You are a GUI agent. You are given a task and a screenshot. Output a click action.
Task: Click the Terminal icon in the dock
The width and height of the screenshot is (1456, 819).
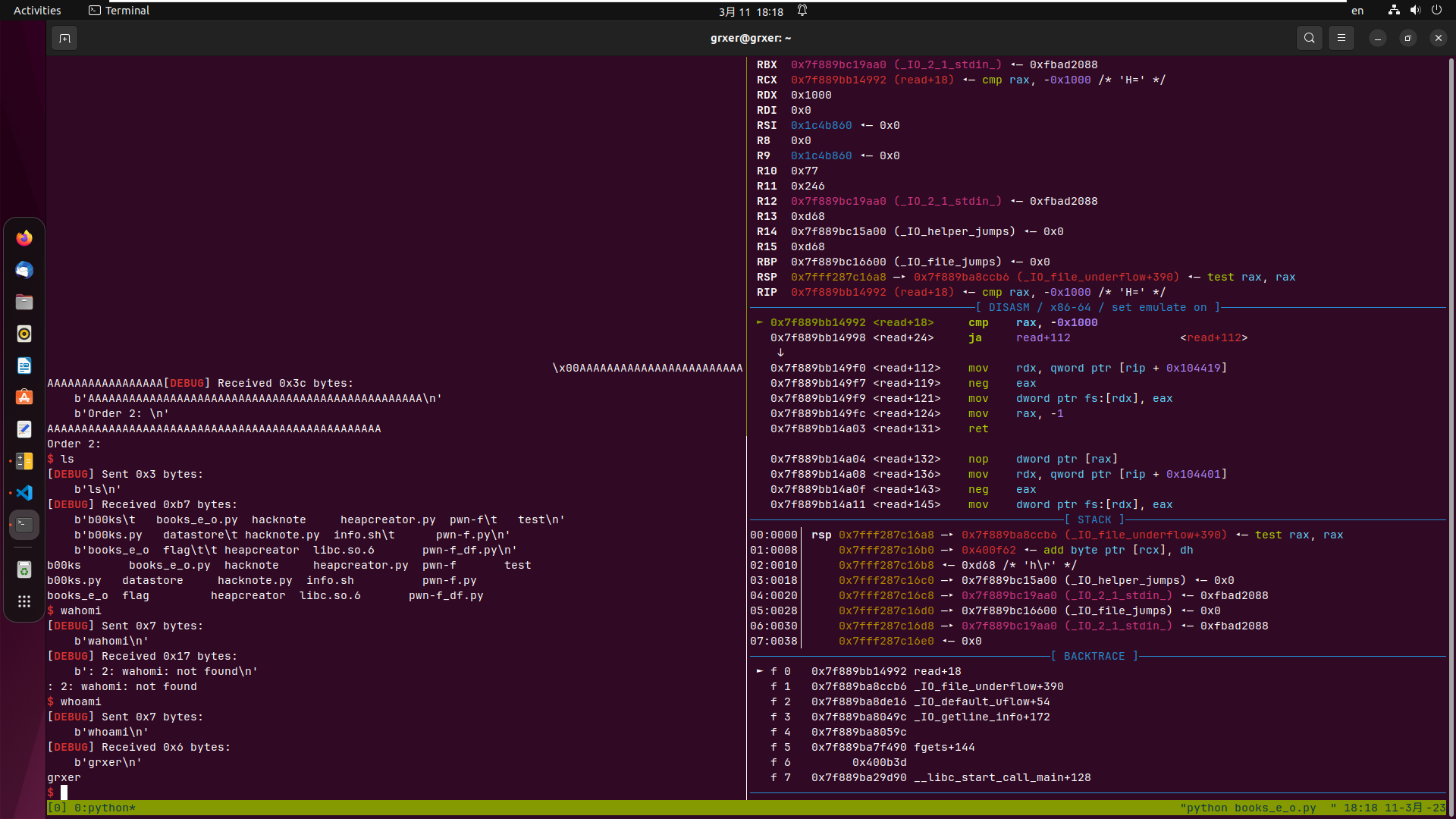click(x=24, y=525)
